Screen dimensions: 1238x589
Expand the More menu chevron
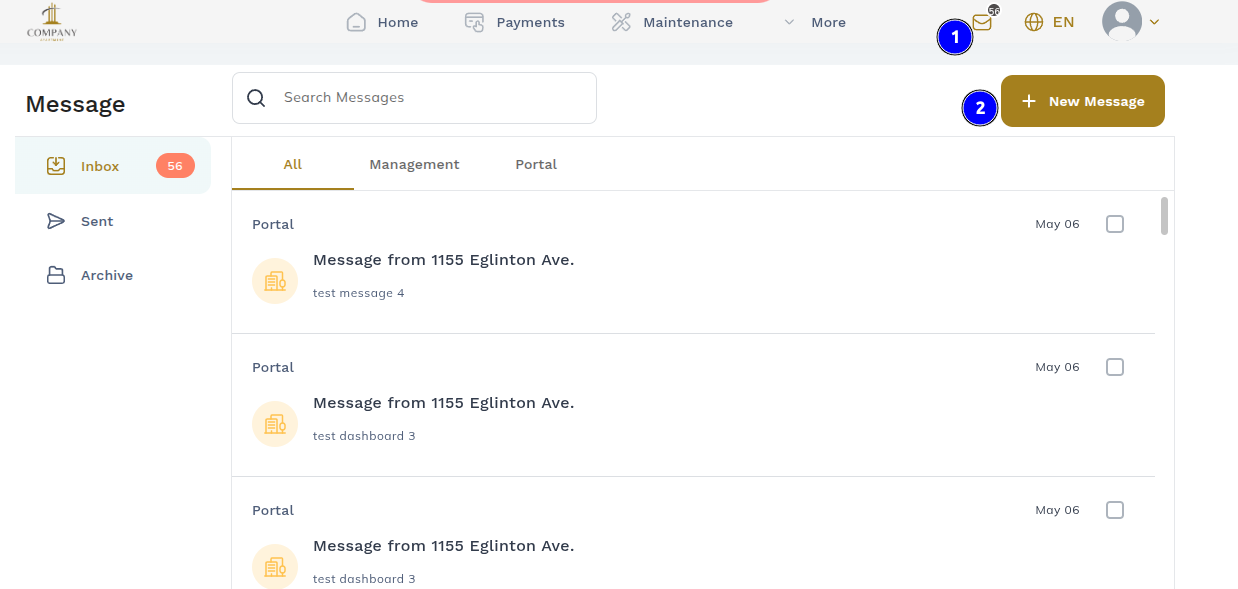pyautogui.click(x=790, y=22)
